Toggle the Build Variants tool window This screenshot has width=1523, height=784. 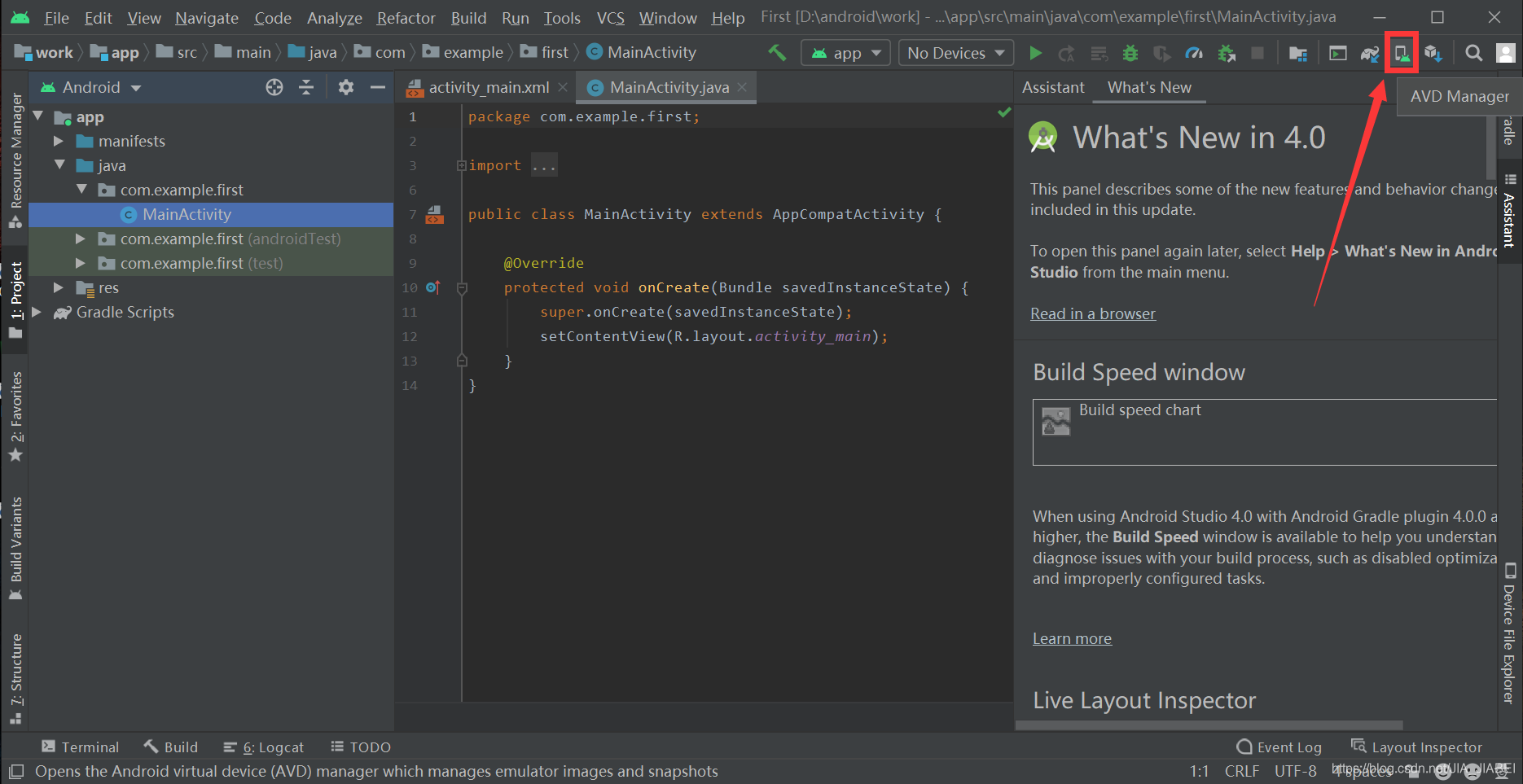[15, 549]
